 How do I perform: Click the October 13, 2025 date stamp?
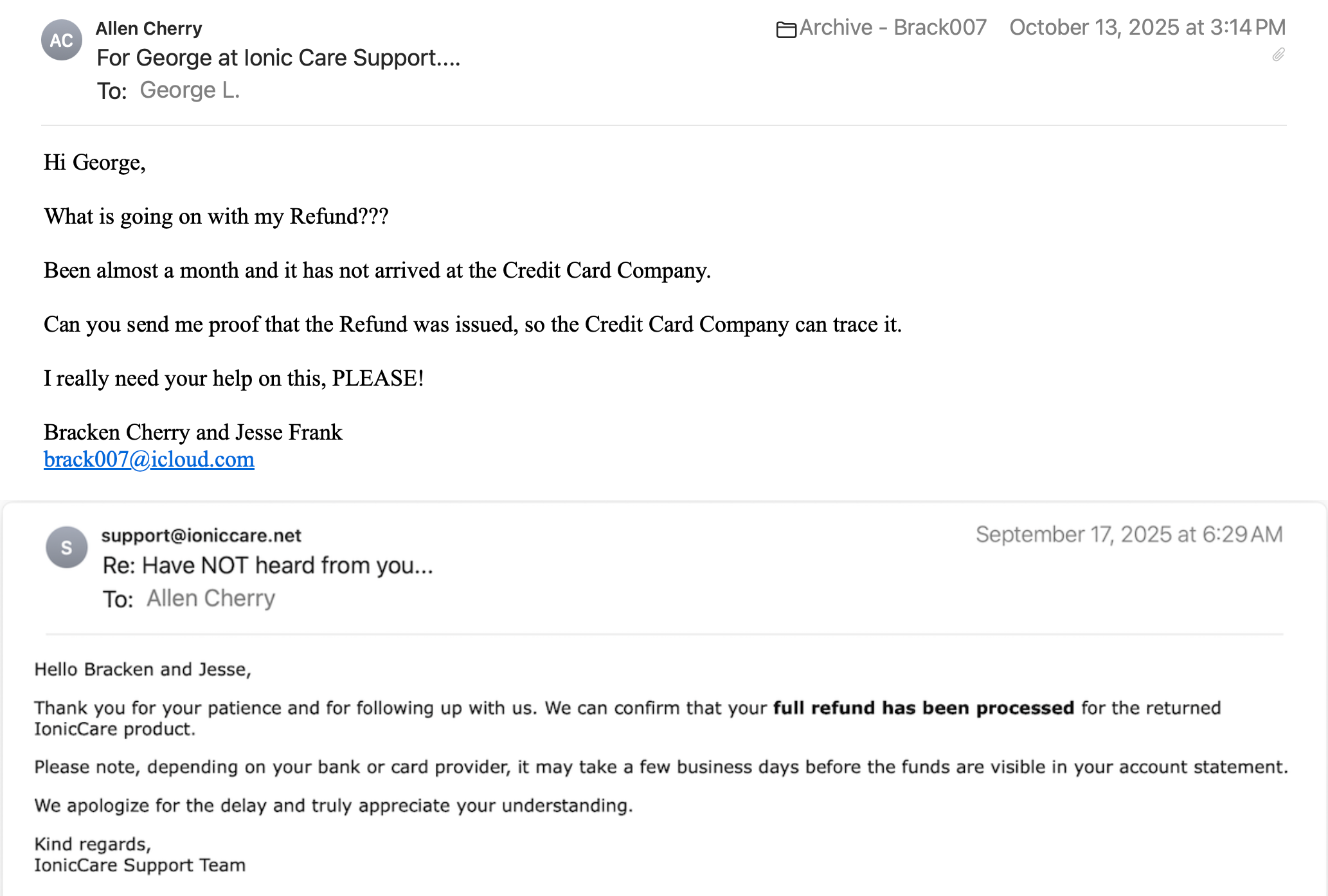[1147, 28]
